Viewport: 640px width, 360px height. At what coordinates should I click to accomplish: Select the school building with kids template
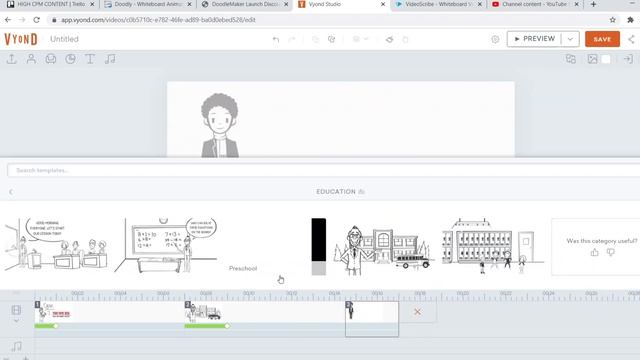pos(492,246)
